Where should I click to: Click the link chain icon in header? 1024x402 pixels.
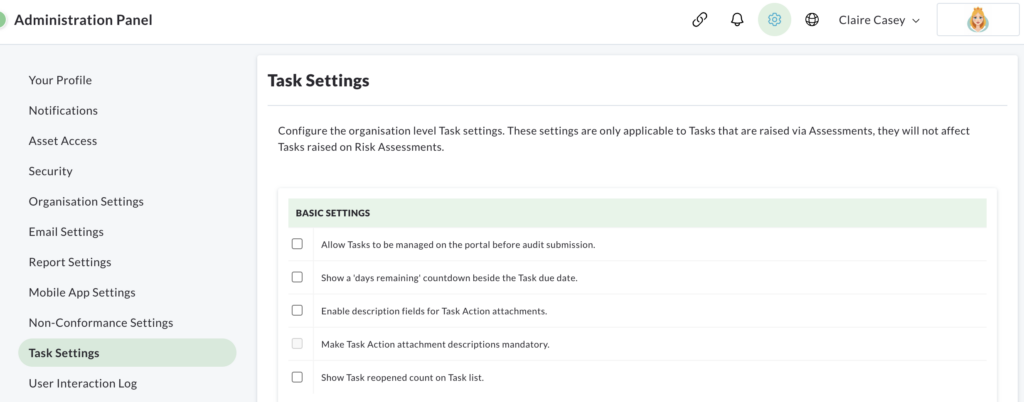(699, 20)
